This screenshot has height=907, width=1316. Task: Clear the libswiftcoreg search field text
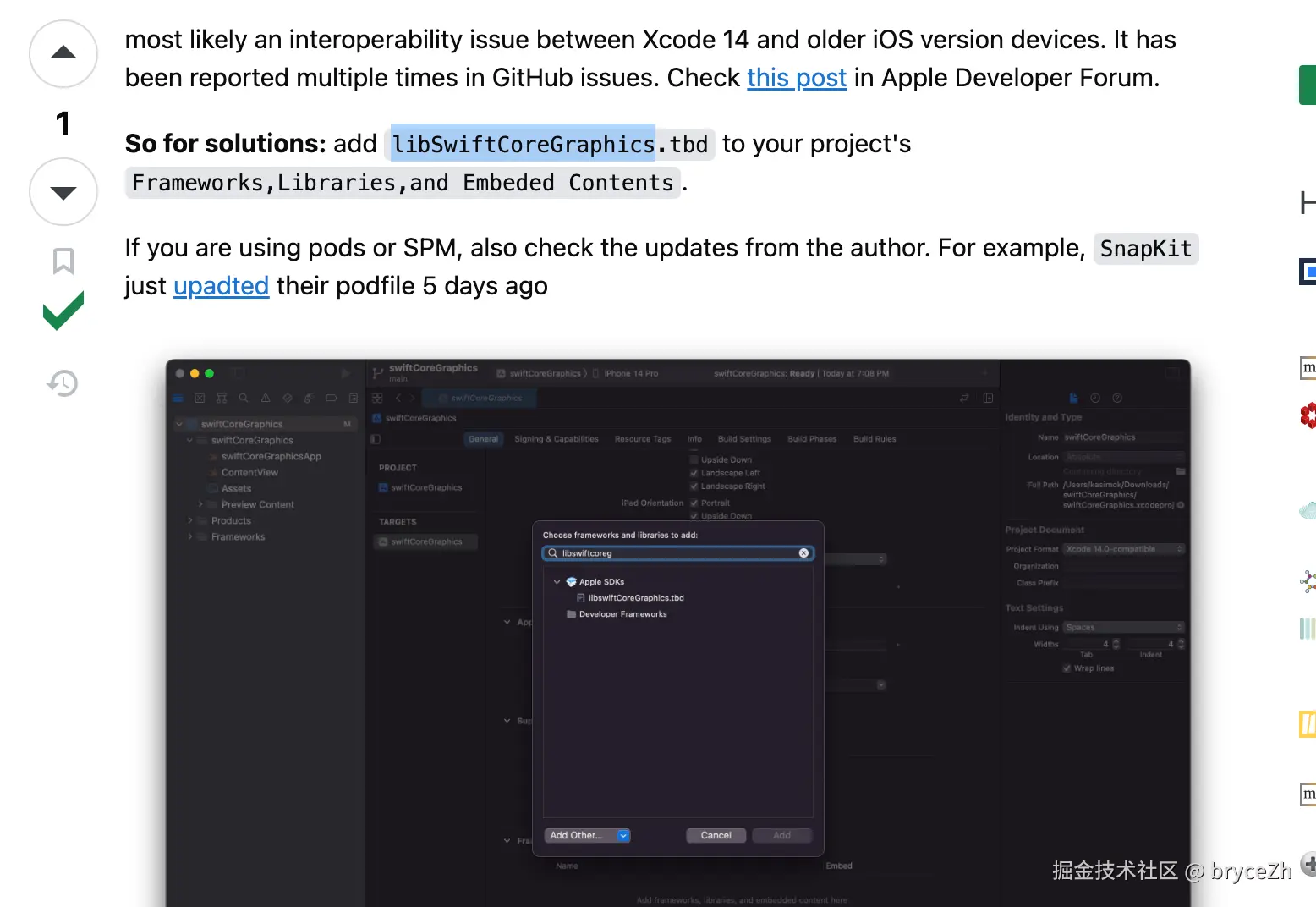pos(803,553)
